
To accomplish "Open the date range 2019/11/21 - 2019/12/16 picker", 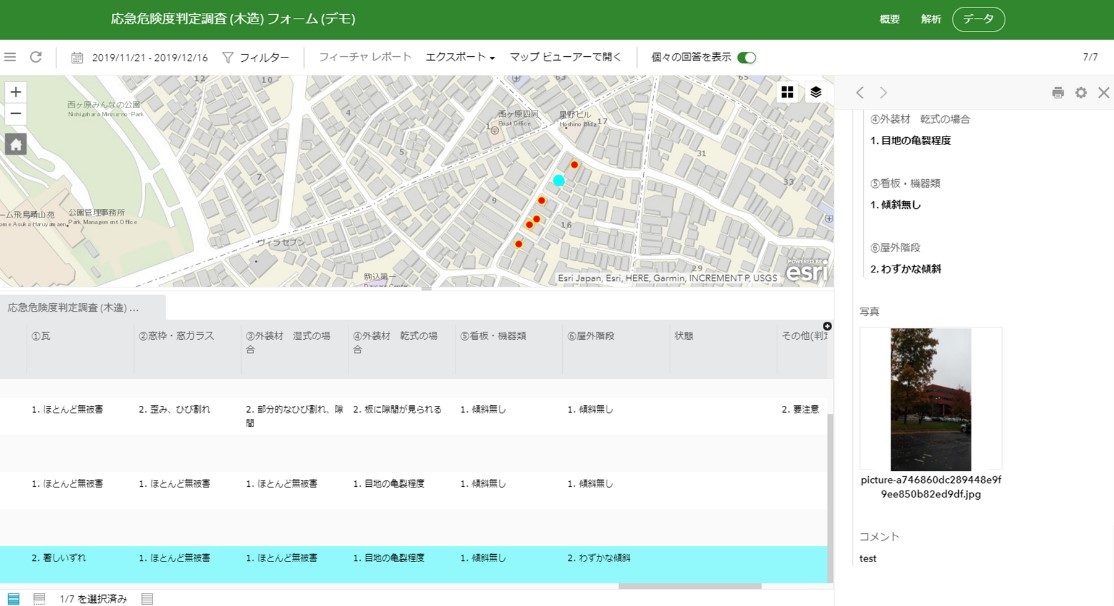I will [x=140, y=58].
